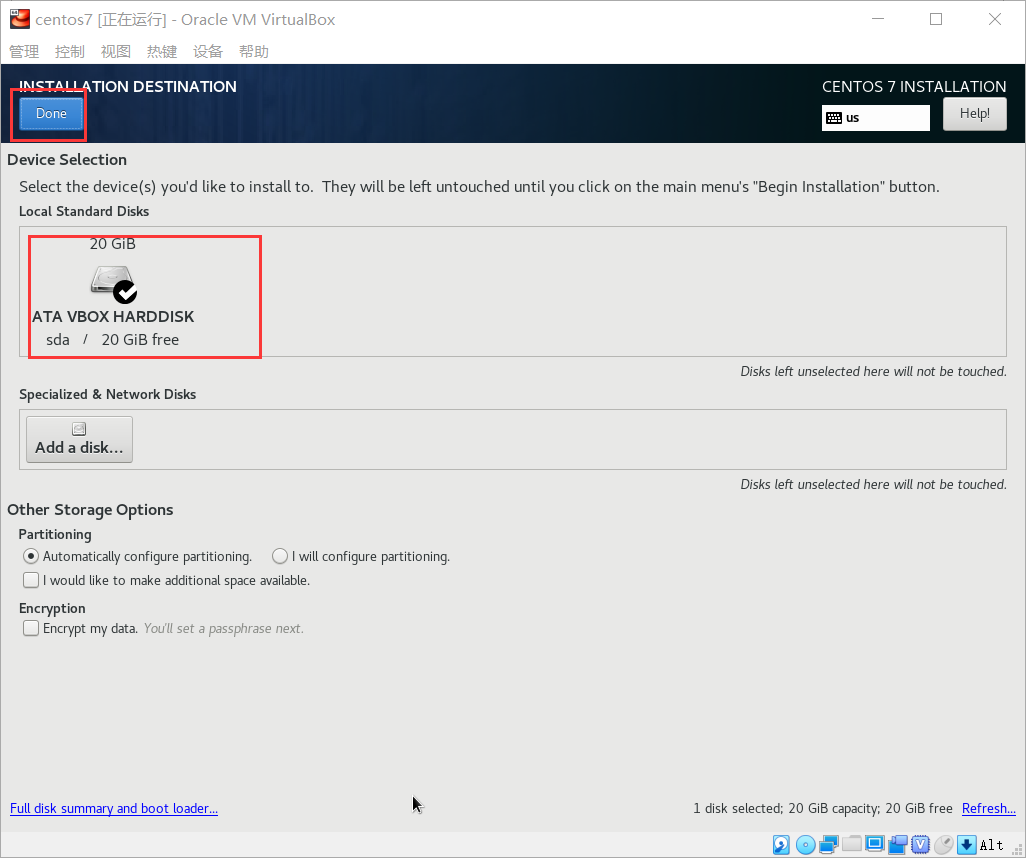The image size is (1026, 858).
Task: Click the display status icon
Action: click(x=874, y=844)
